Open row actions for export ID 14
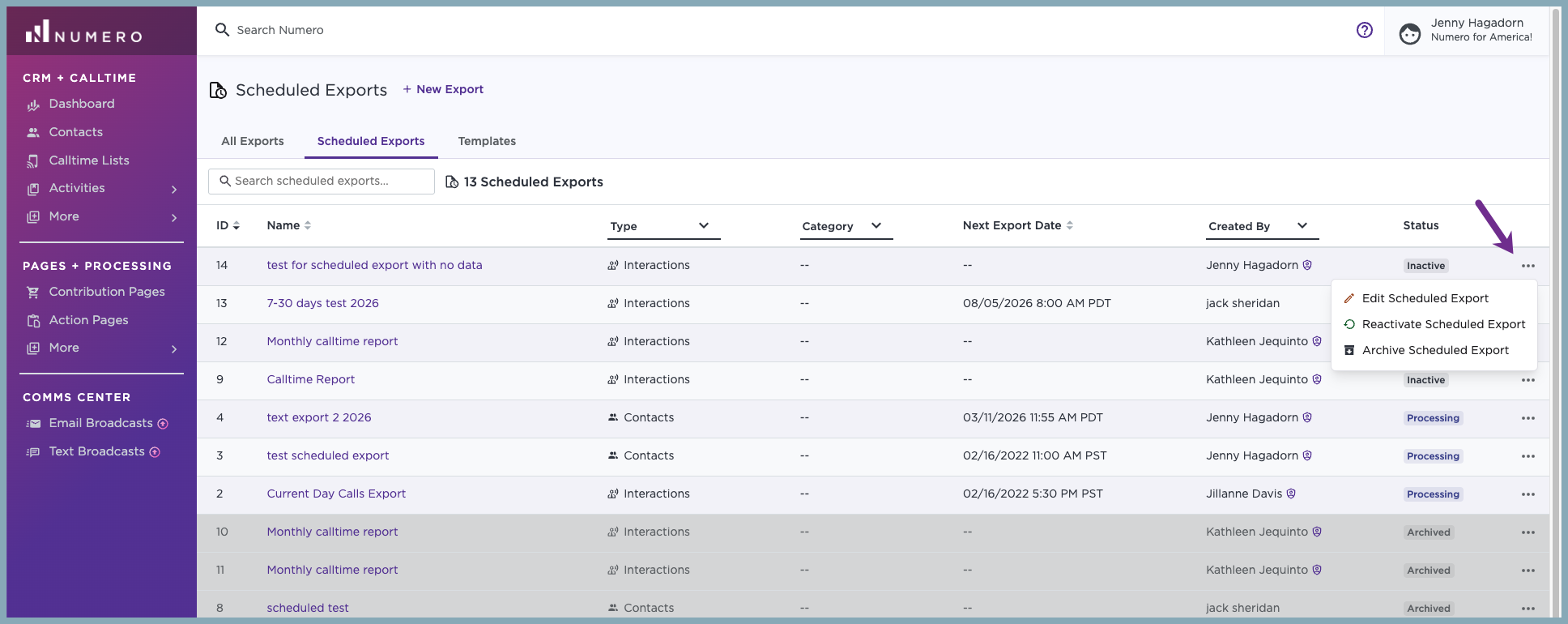 click(1528, 266)
